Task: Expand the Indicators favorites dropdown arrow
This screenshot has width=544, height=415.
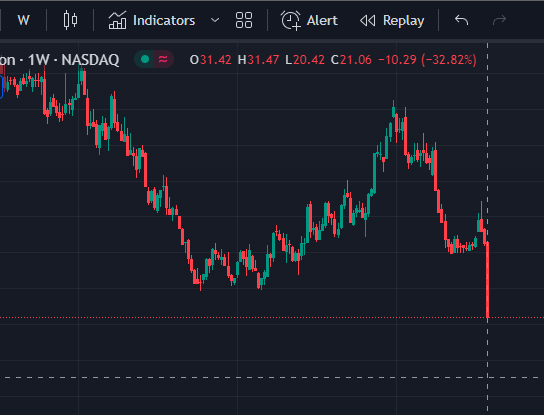Action: click(215, 20)
